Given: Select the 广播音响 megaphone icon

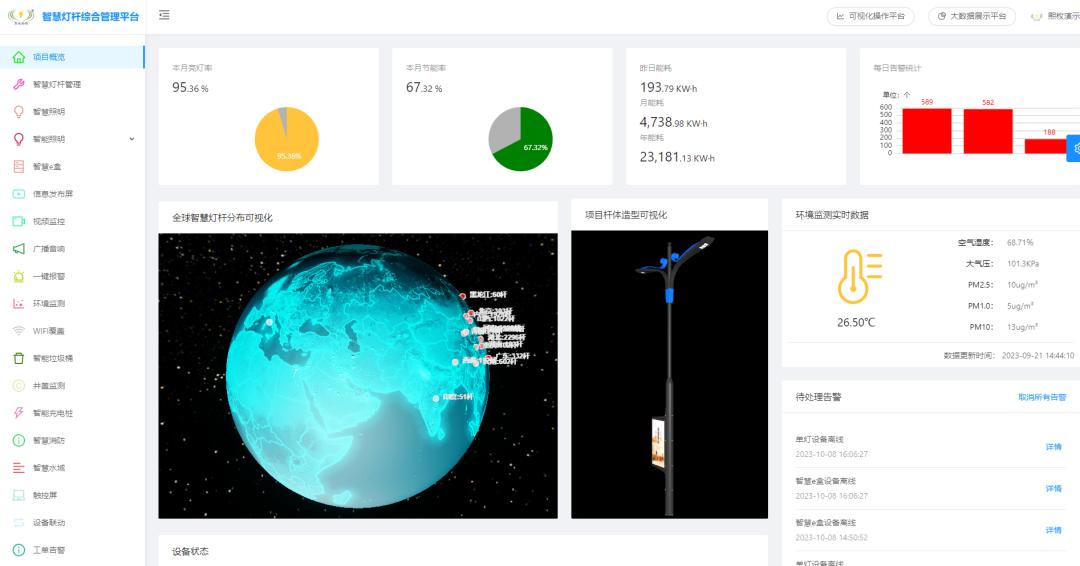Looking at the screenshot, I should coord(19,249).
